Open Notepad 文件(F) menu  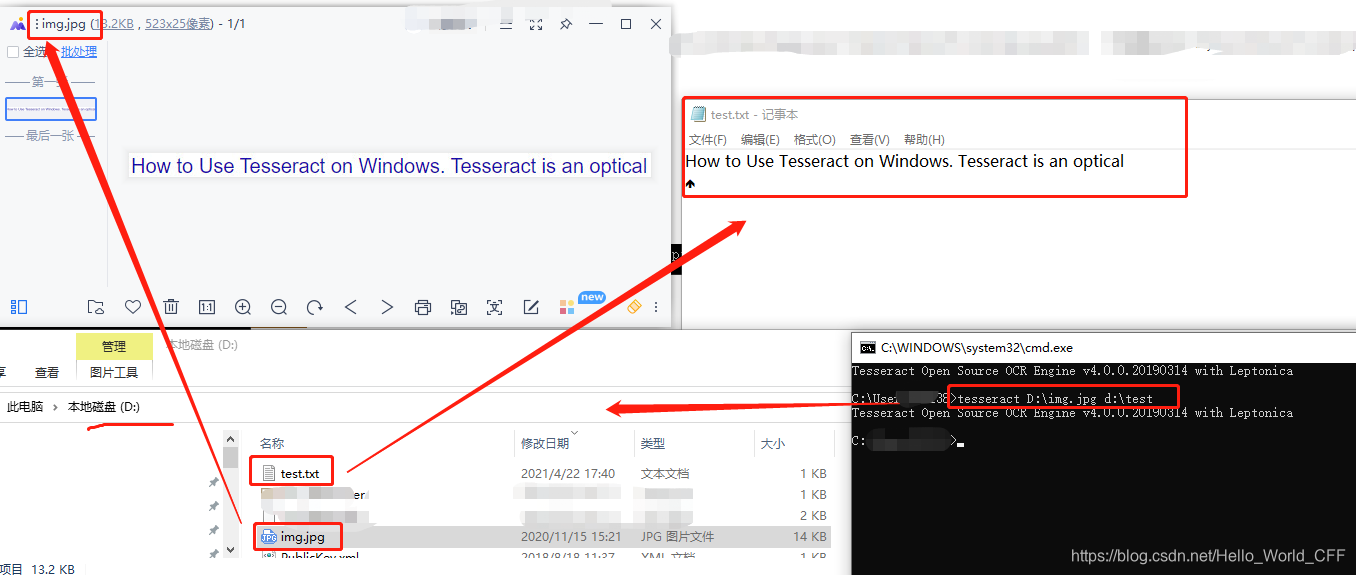click(x=708, y=140)
